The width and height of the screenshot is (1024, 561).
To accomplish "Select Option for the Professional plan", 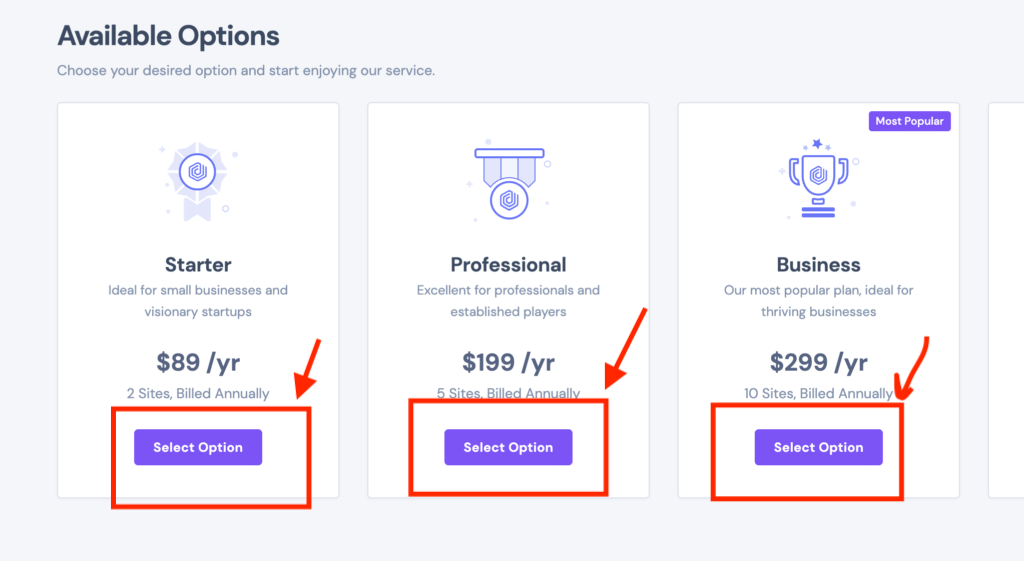I will tap(508, 447).
